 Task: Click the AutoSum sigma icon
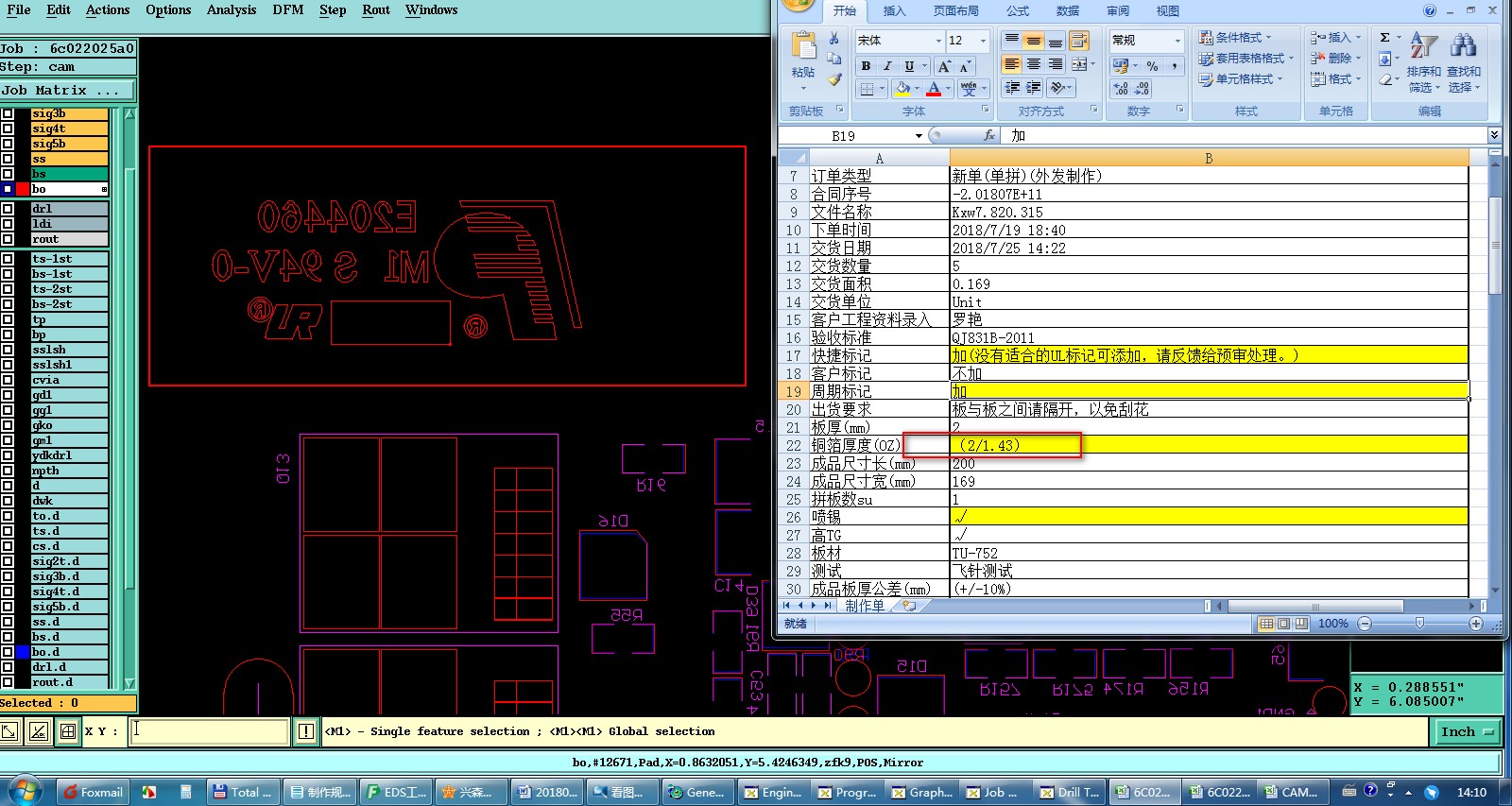pyautogui.click(x=1384, y=38)
